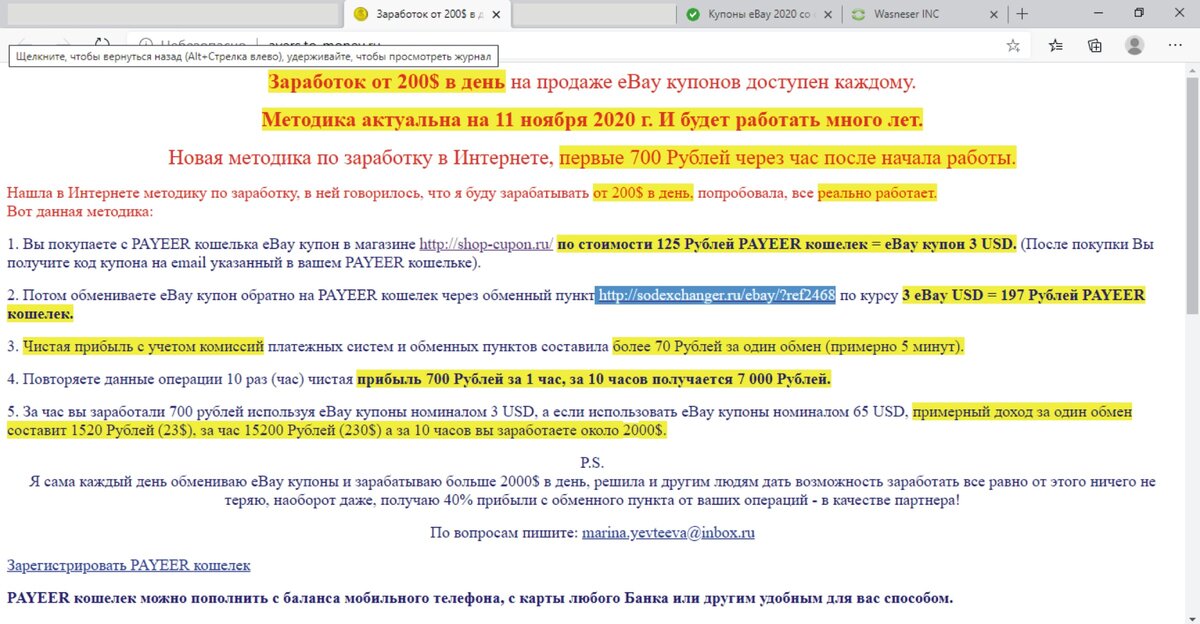Add this page to favorites with the star icon
1200x624 pixels.
[x=1013, y=45]
